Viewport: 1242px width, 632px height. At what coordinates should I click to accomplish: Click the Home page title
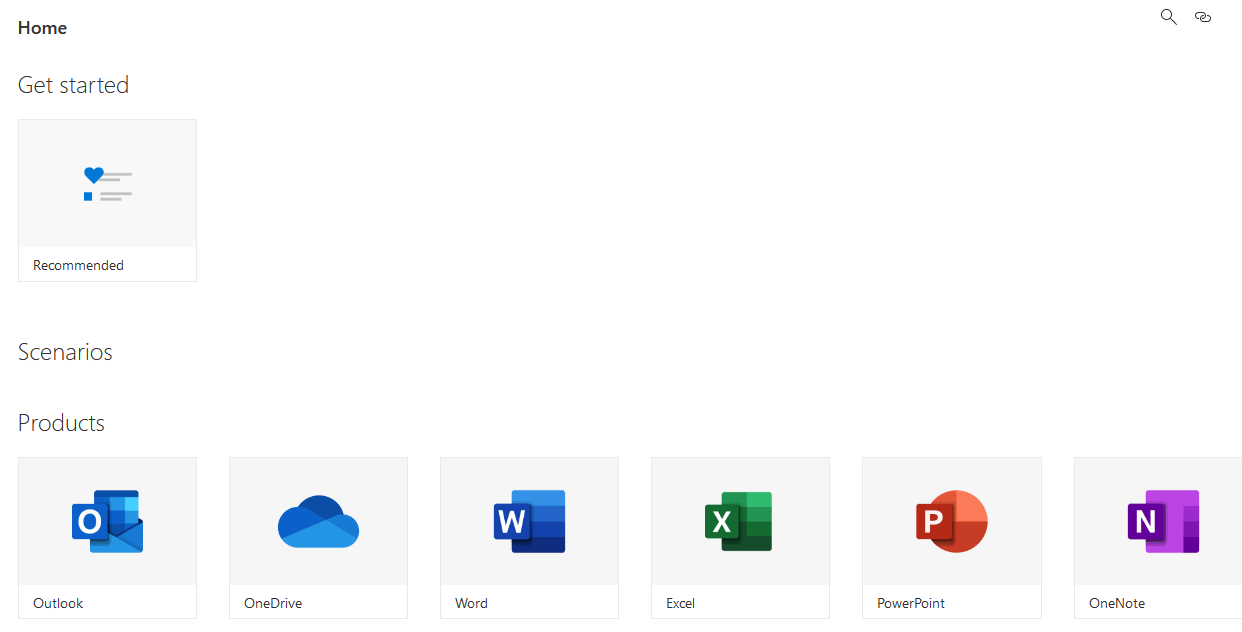pos(43,28)
